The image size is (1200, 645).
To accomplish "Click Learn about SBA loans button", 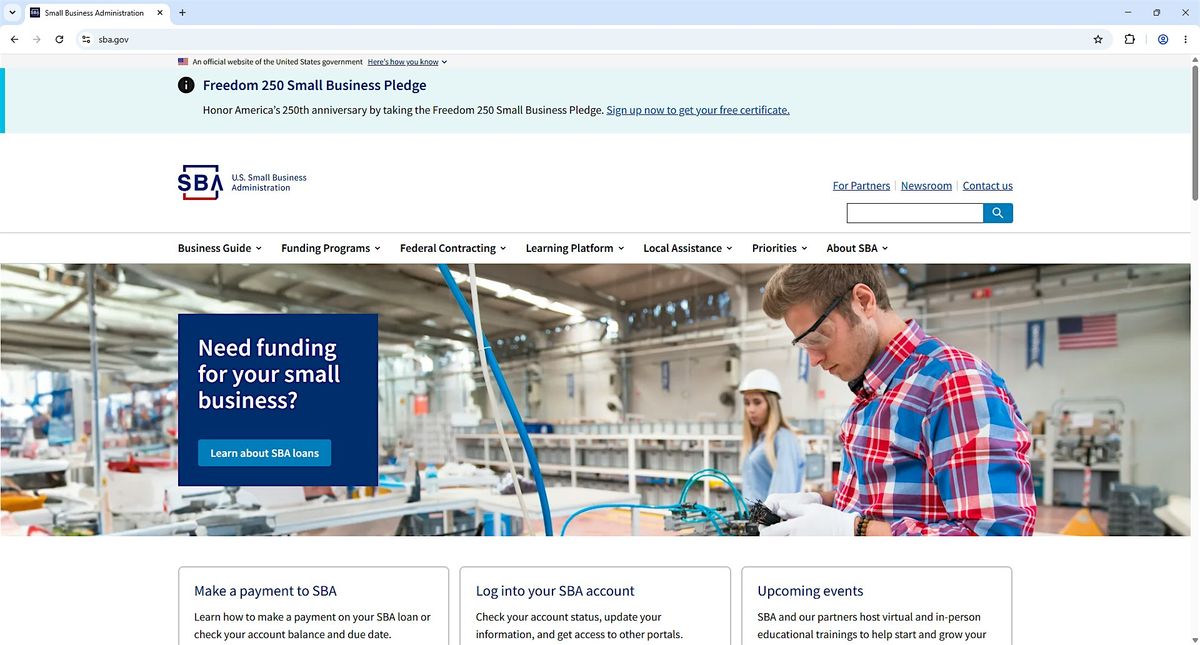I will pos(264,453).
